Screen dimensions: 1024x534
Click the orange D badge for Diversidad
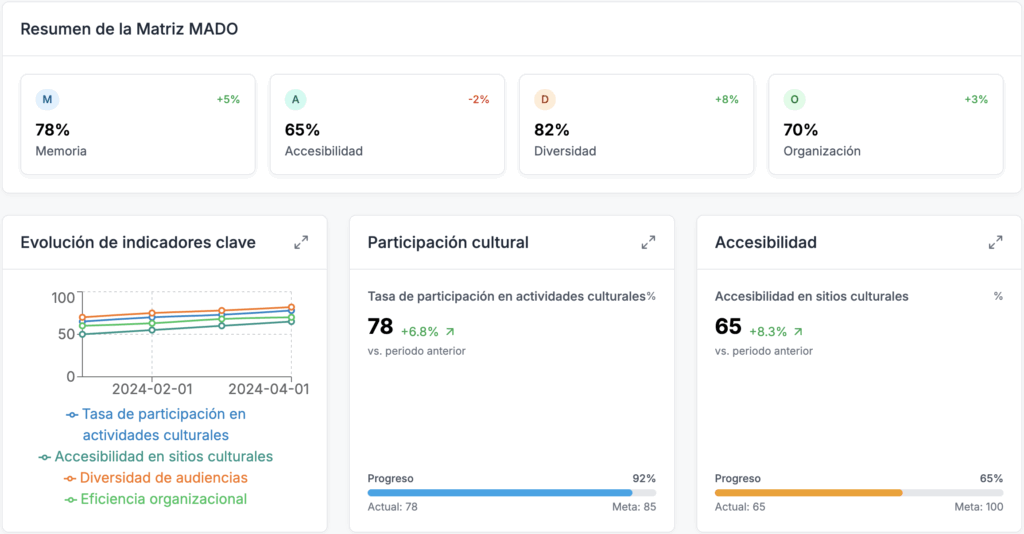(x=544, y=99)
